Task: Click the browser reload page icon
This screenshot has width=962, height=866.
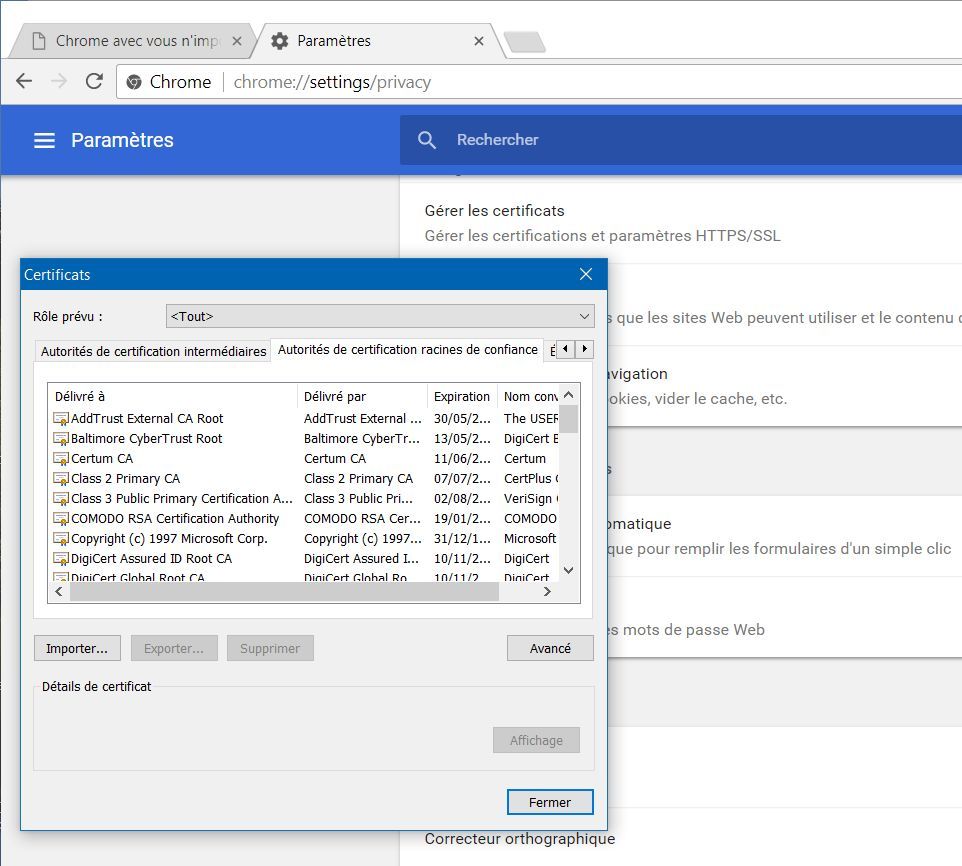Action: tap(94, 82)
